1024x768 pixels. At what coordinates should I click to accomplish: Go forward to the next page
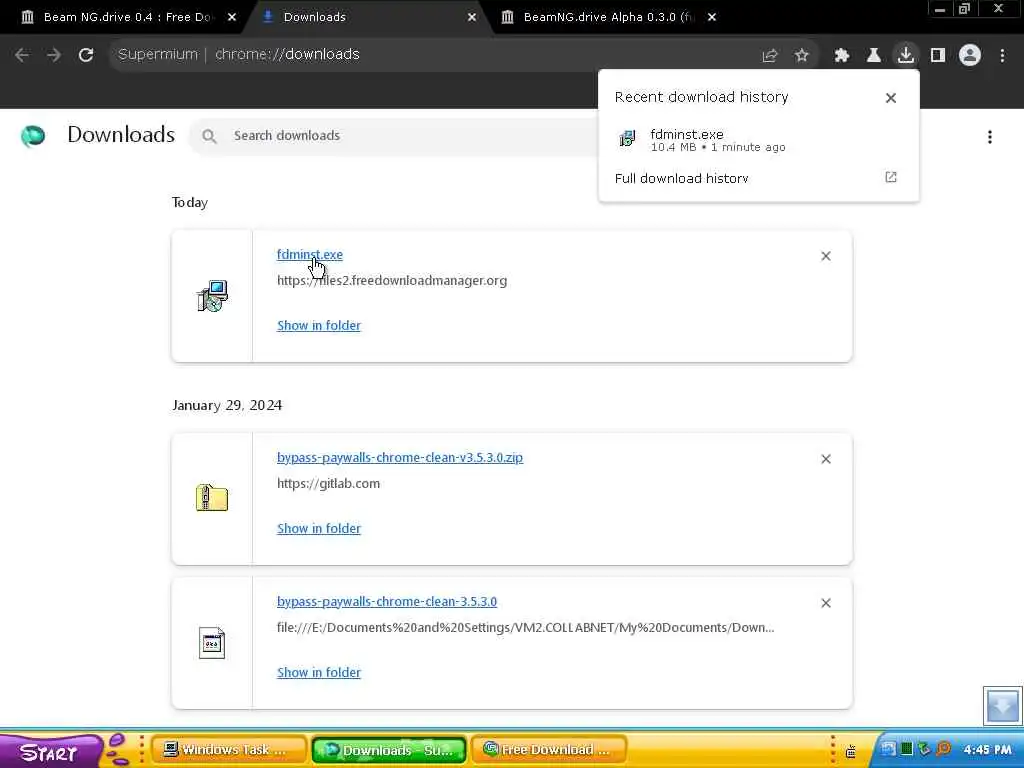pyautogui.click(x=54, y=55)
